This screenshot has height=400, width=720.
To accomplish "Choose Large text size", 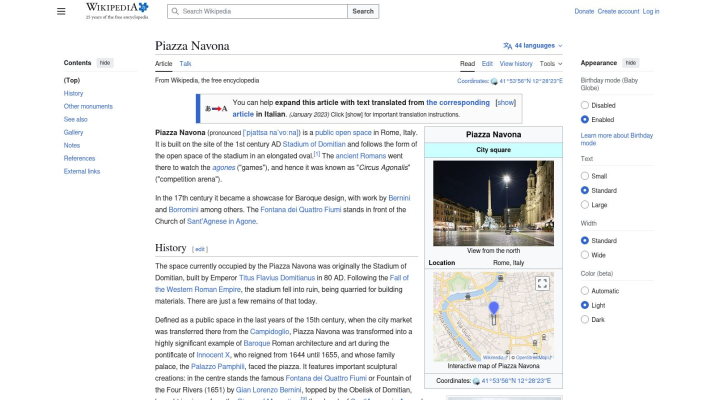I will (x=585, y=205).
